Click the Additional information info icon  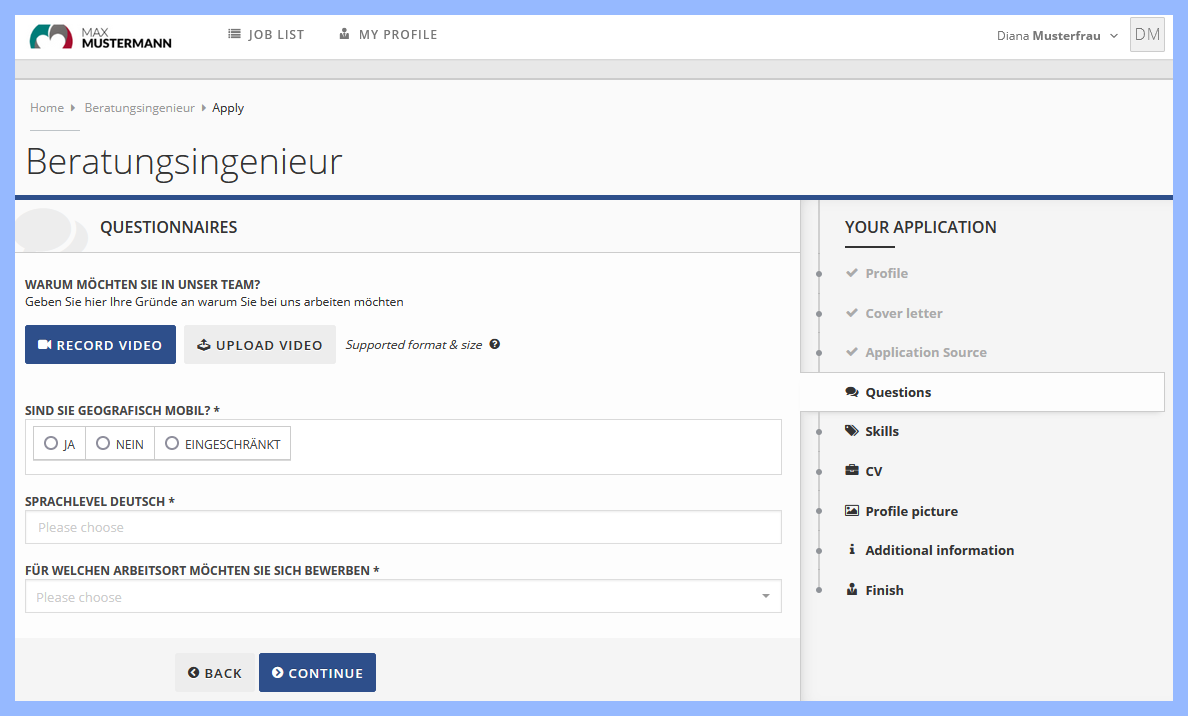pyautogui.click(x=851, y=550)
